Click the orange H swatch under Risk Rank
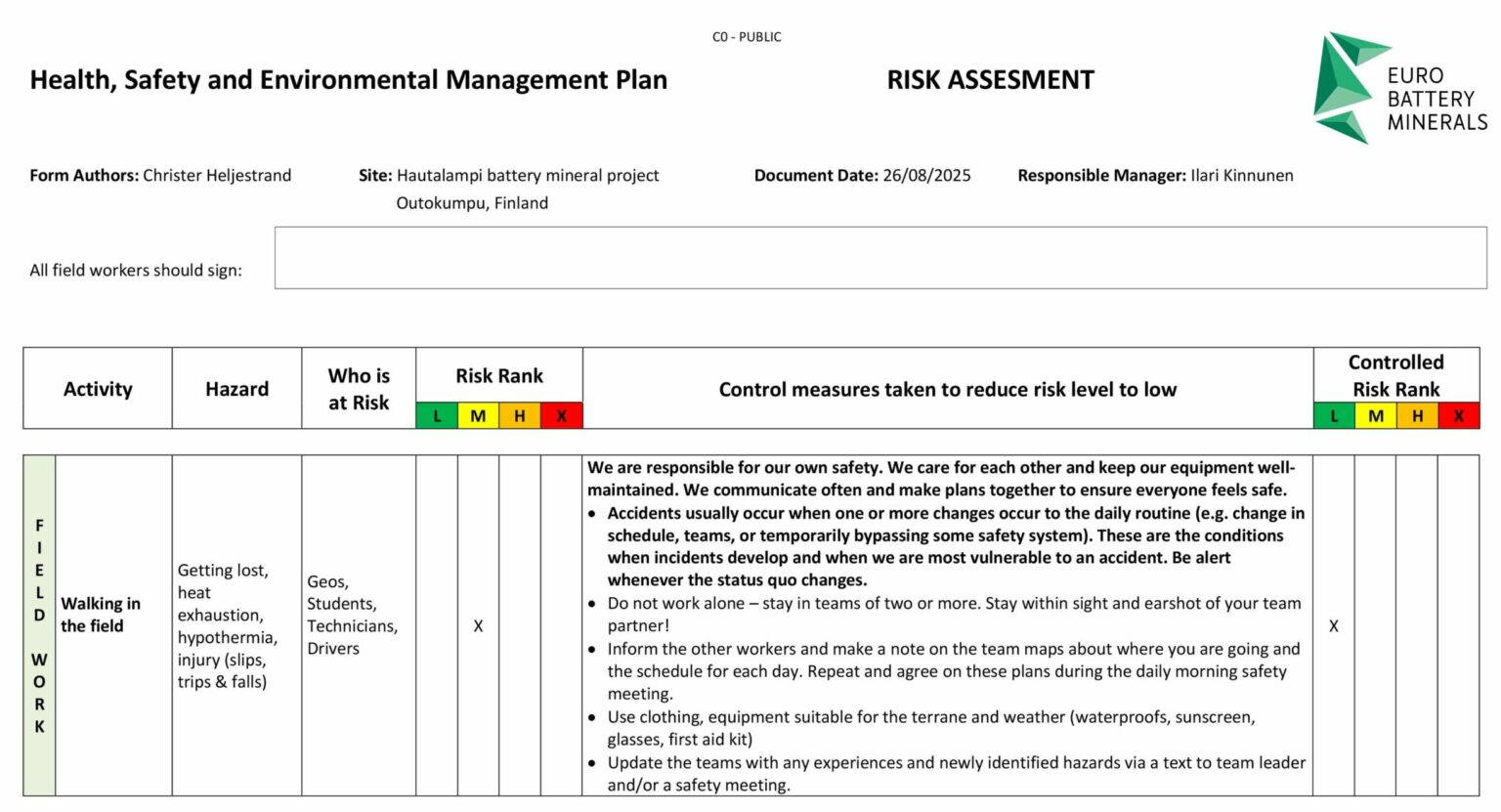The width and height of the screenshot is (1501, 812). (x=520, y=415)
